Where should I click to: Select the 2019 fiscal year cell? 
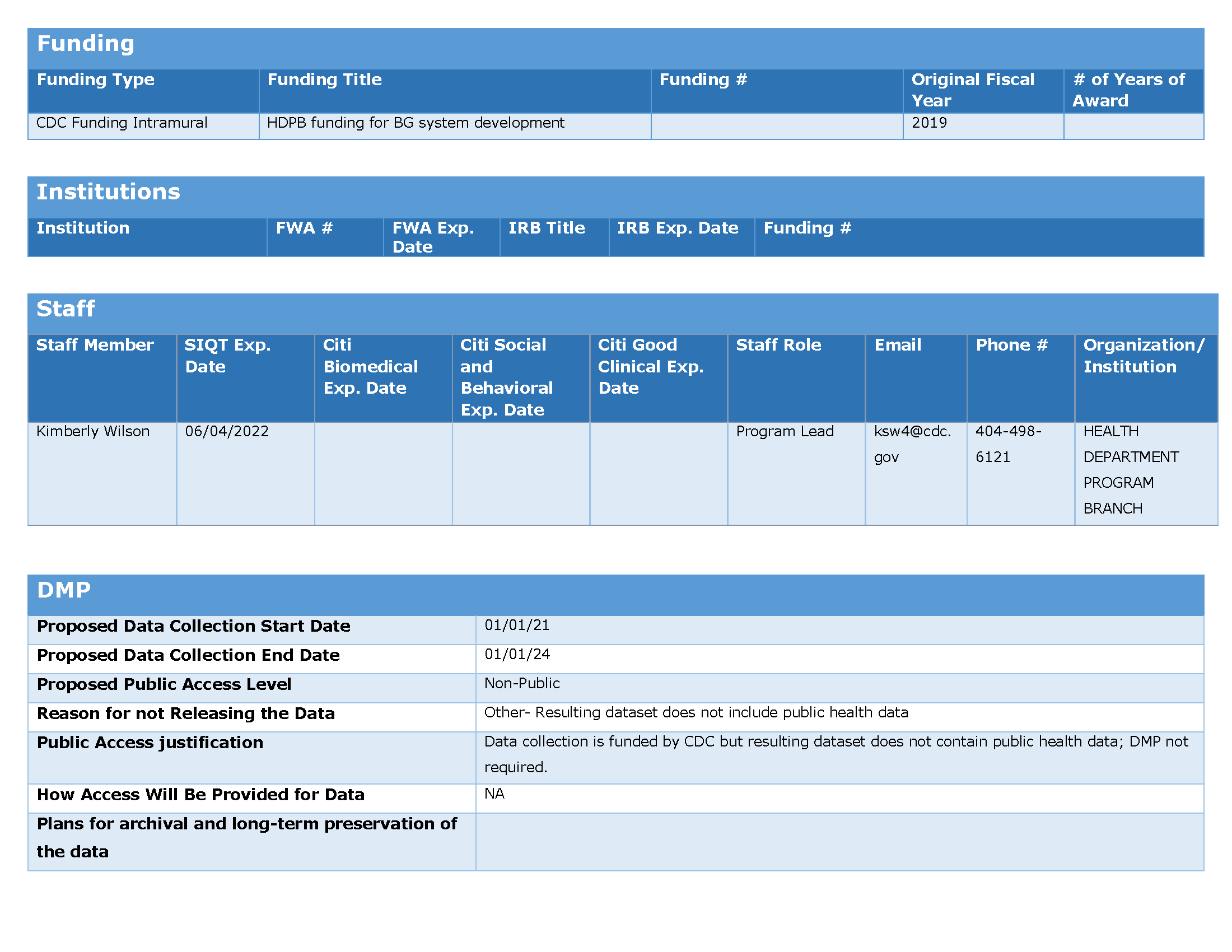point(929,123)
